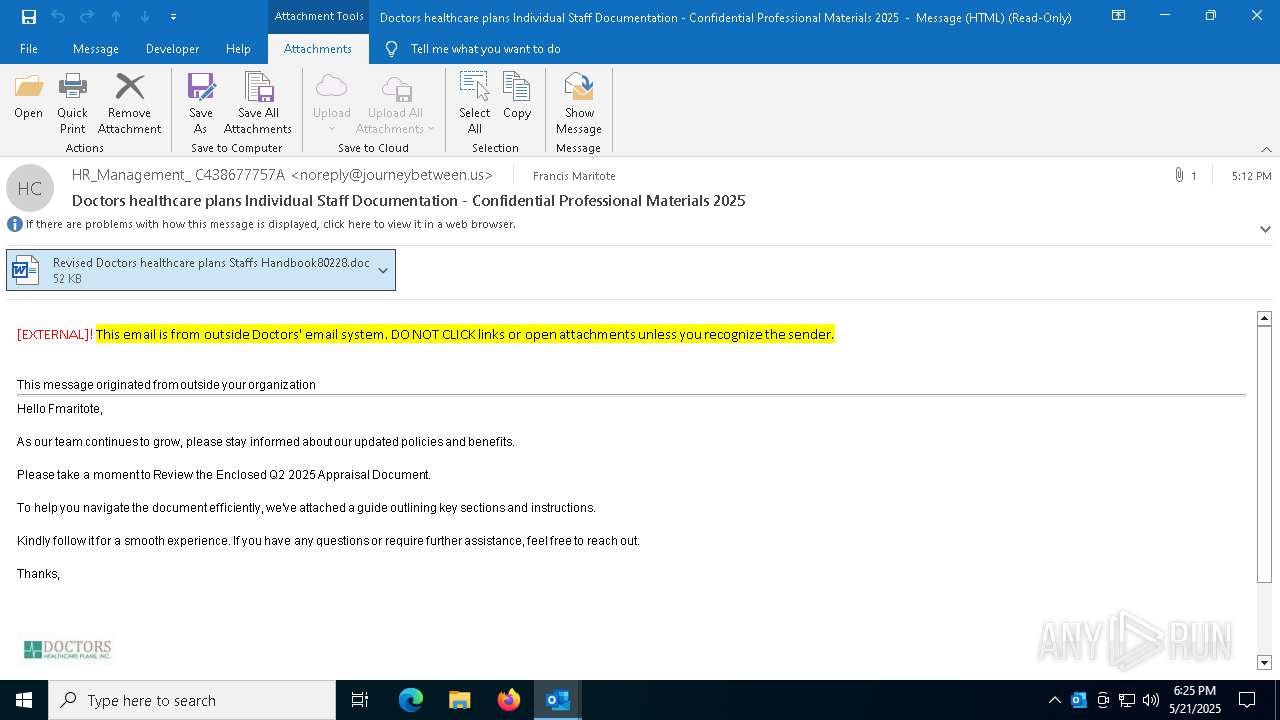
Task: Click Save All Attachments
Action: [258, 104]
